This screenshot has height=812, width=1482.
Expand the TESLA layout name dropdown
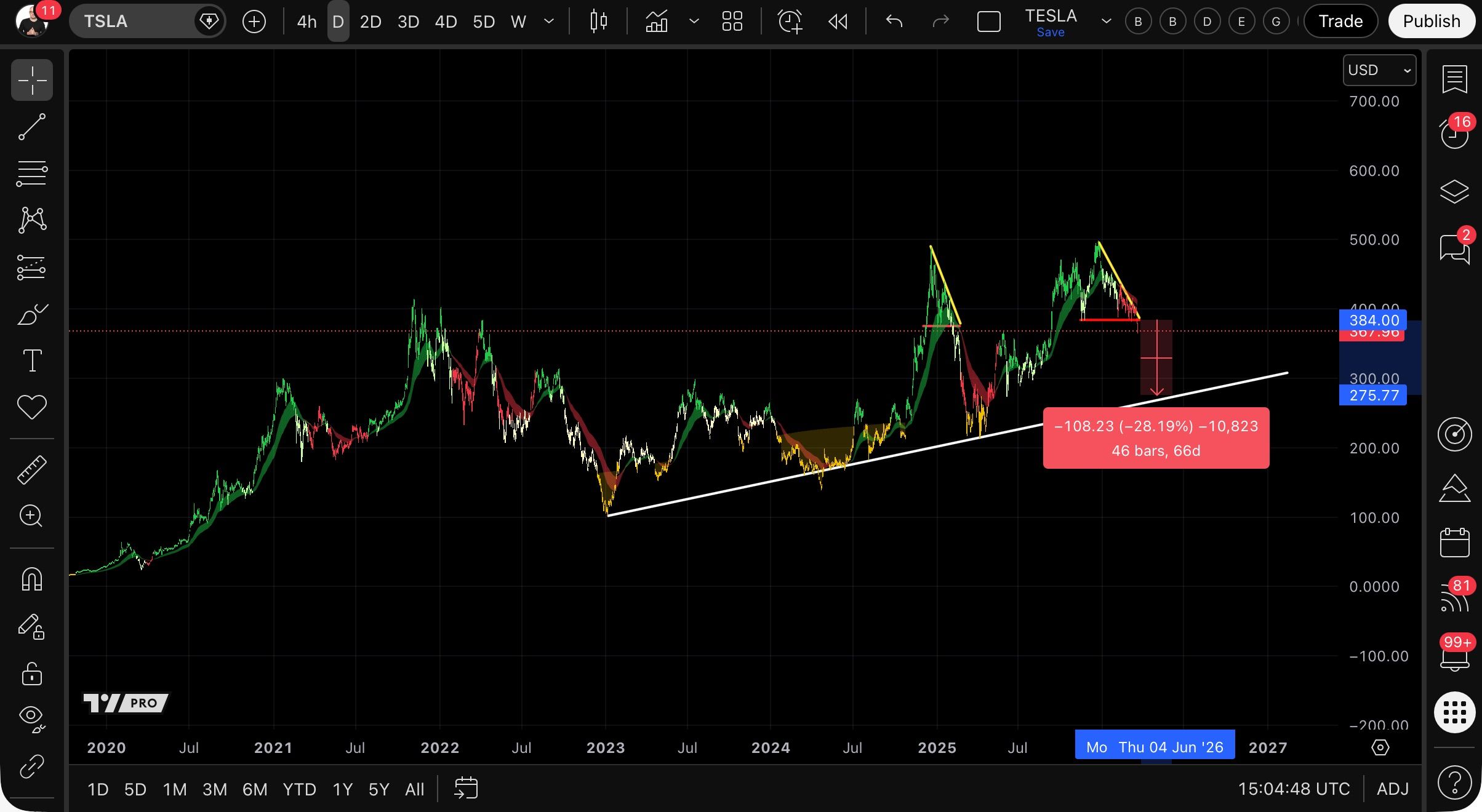coord(1106,22)
